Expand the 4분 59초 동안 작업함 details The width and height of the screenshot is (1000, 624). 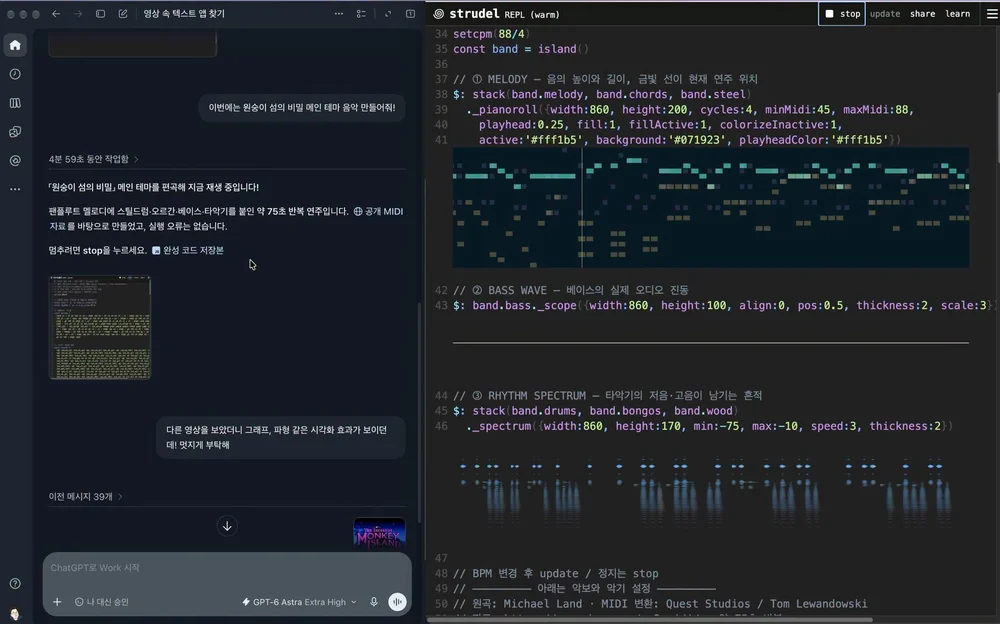94,159
